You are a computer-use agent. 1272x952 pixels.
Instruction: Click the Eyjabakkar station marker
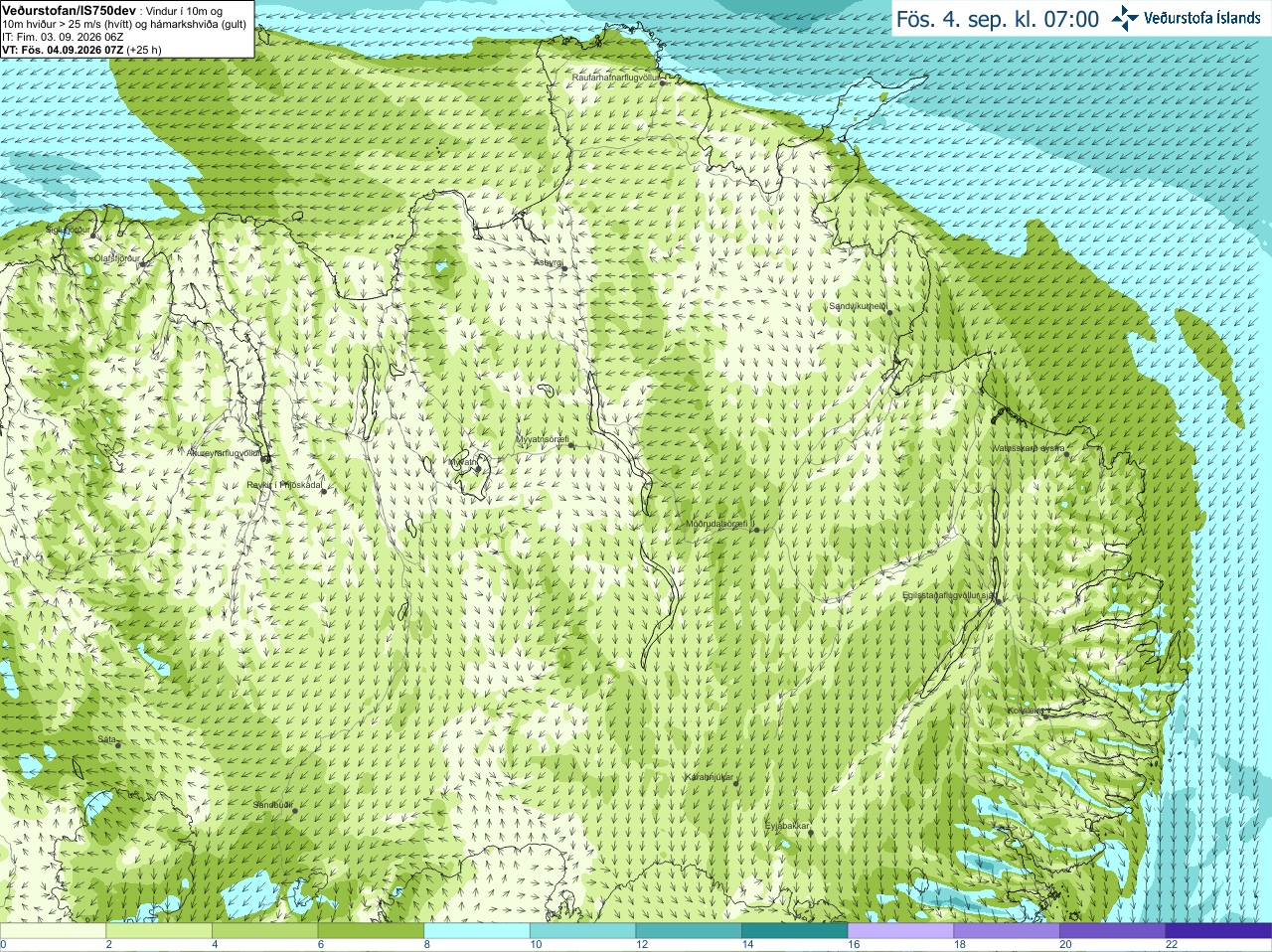click(x=811, y=832)
